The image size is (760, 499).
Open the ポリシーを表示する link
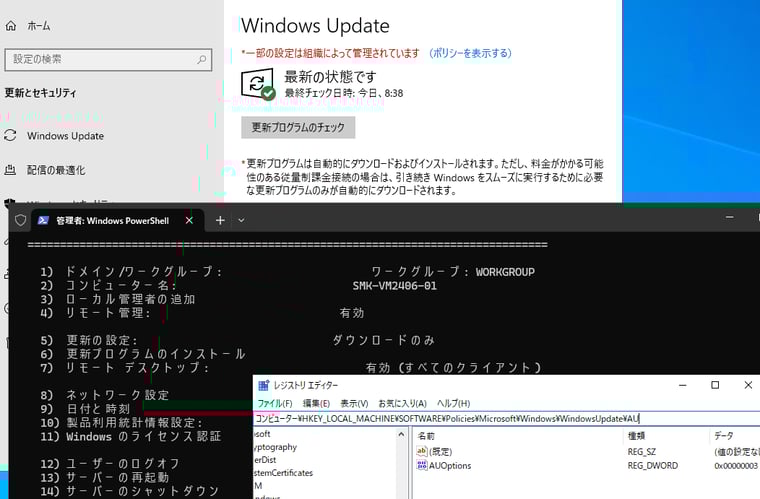pos(470,53)
